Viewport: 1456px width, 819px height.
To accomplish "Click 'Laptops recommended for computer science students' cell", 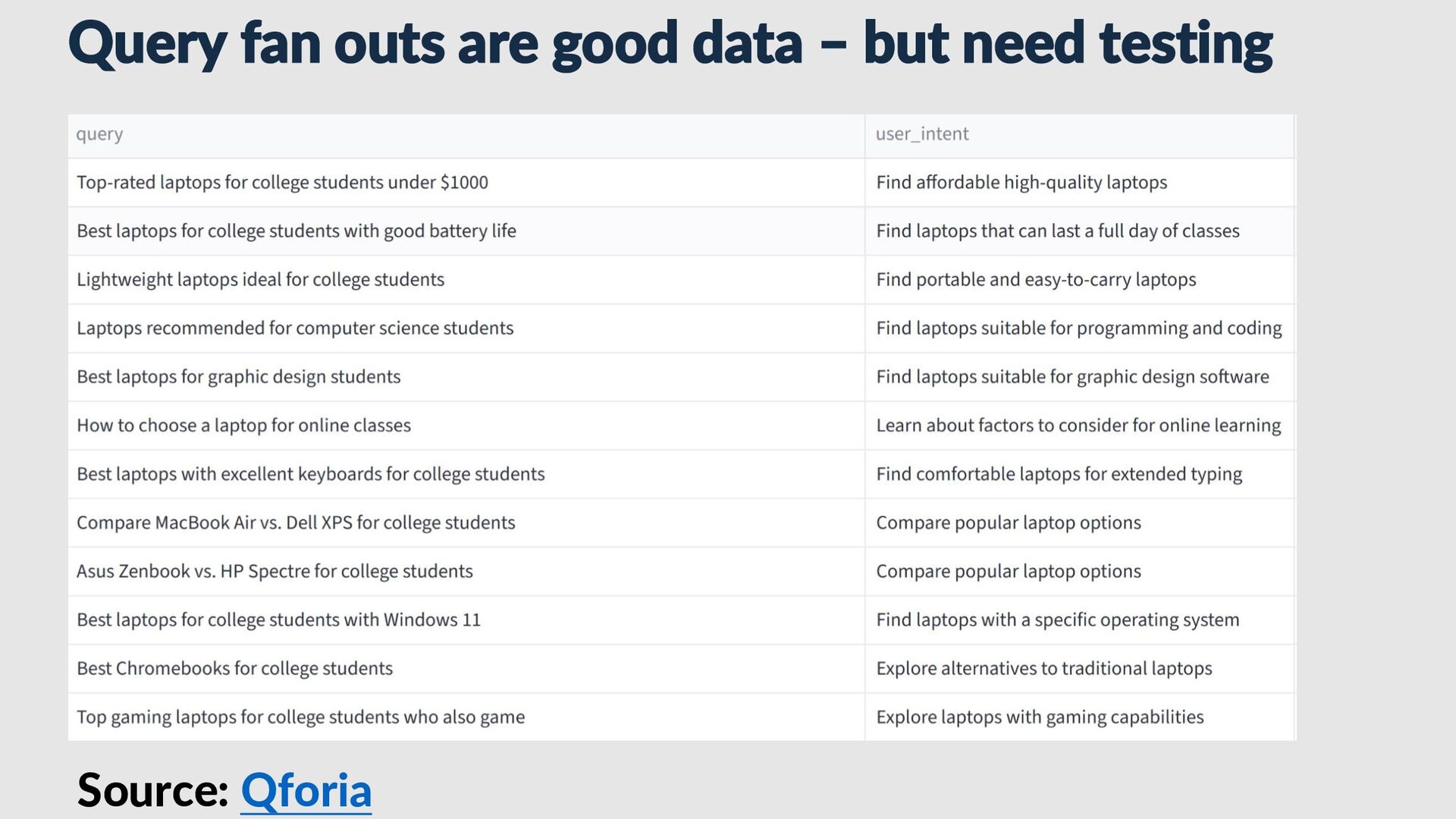I will [466, 328].
